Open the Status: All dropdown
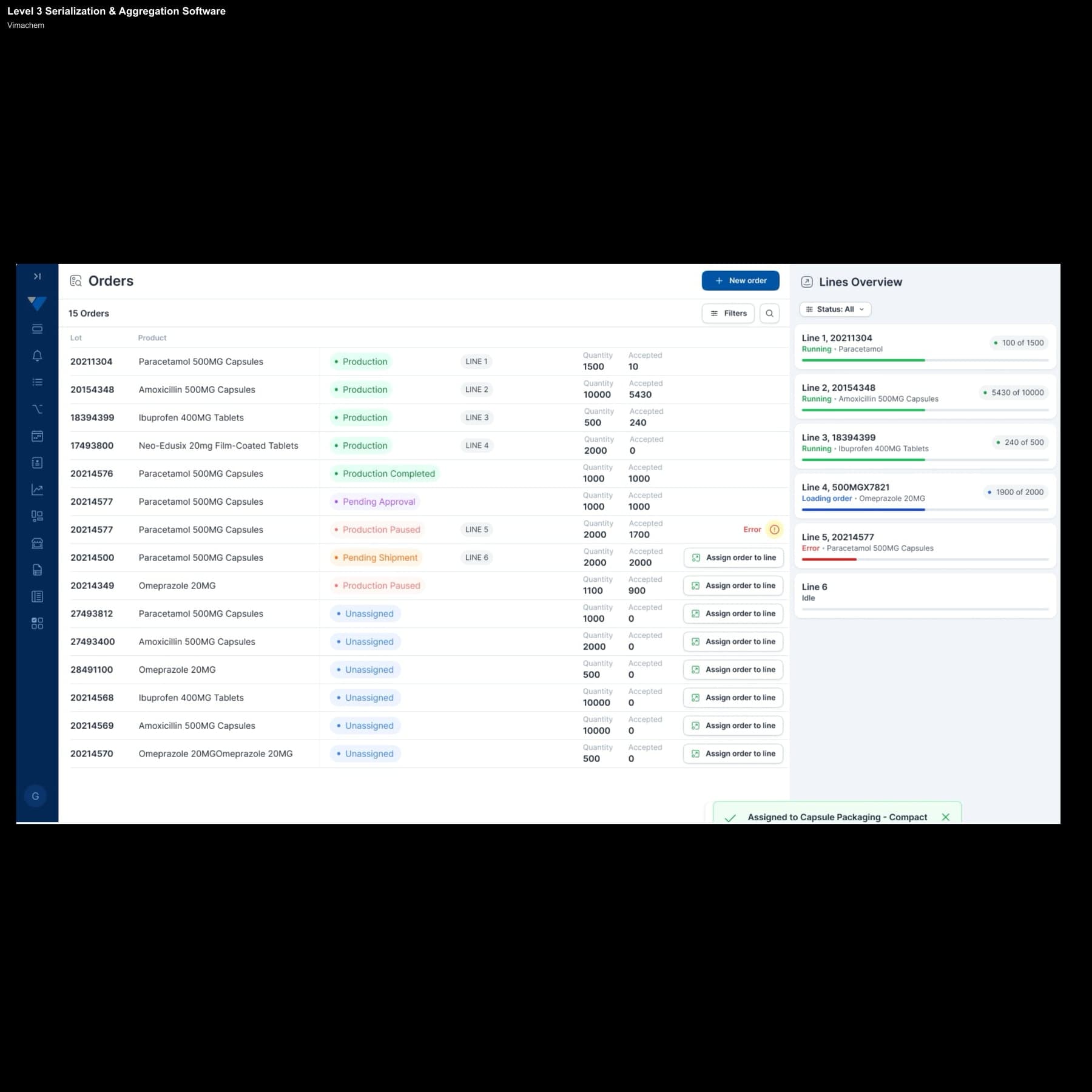Screen dimensions: 1092x1092 [x=835, y=309]
